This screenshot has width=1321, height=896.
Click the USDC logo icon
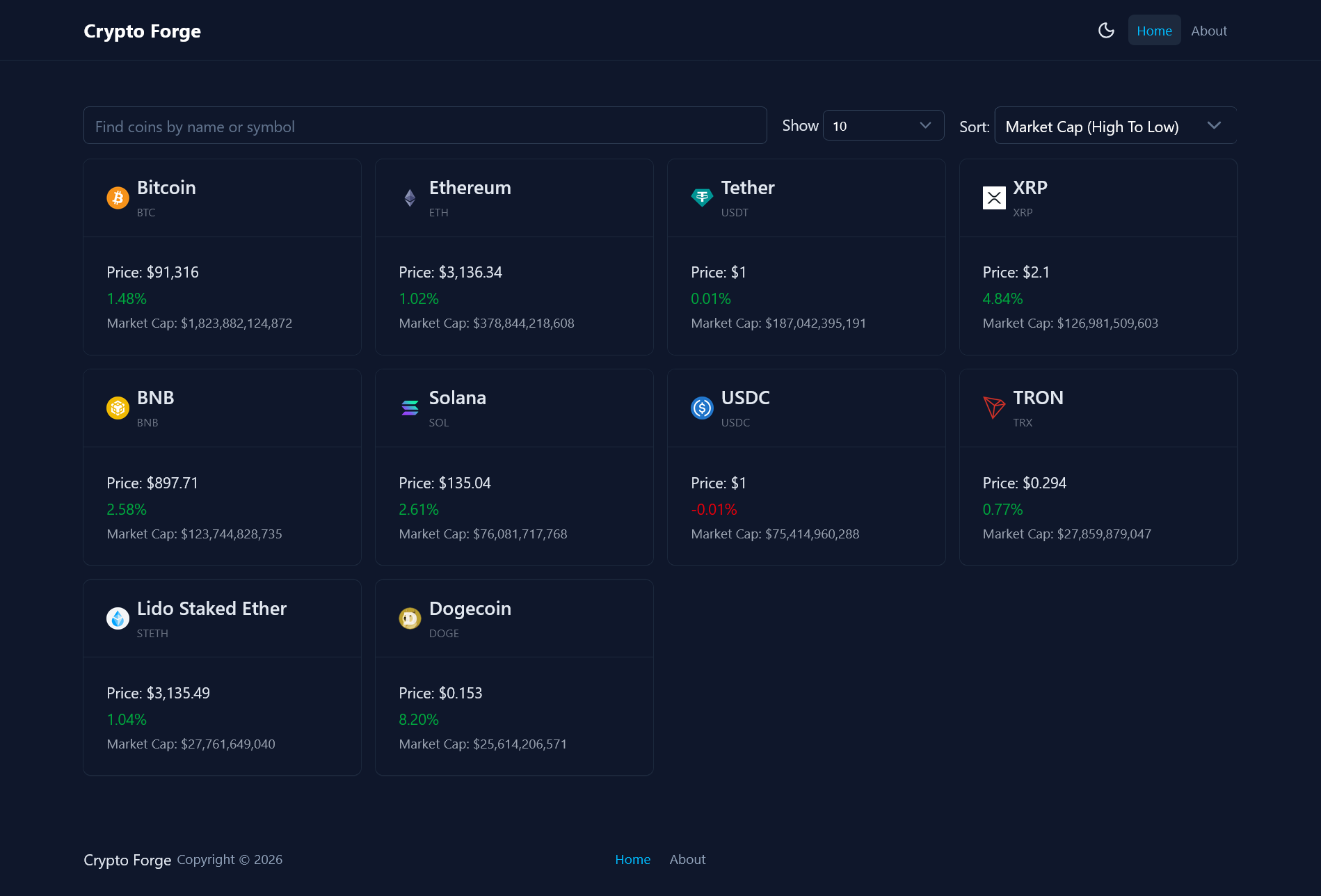702,408
